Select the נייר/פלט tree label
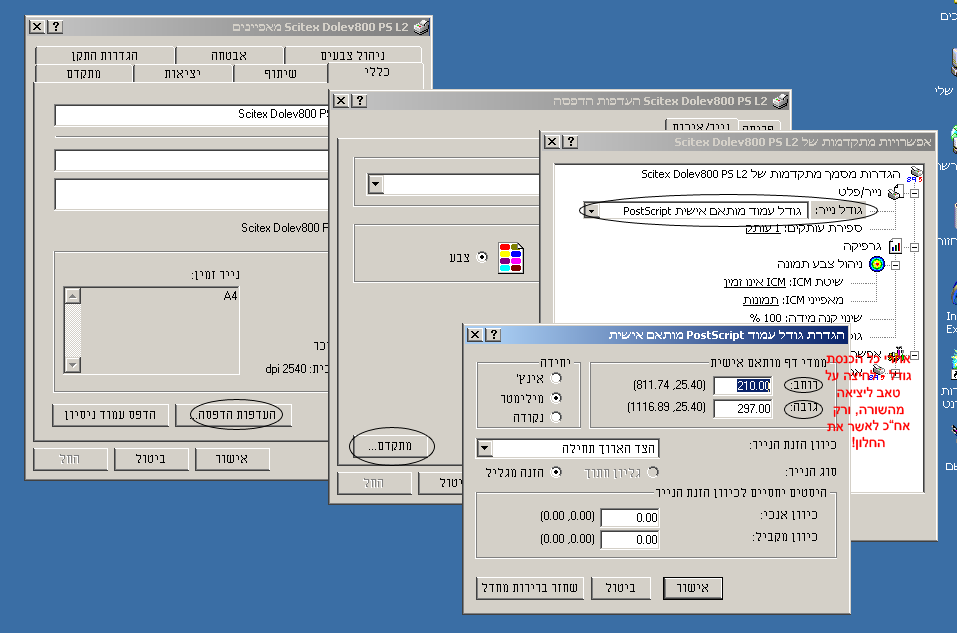 859,192
